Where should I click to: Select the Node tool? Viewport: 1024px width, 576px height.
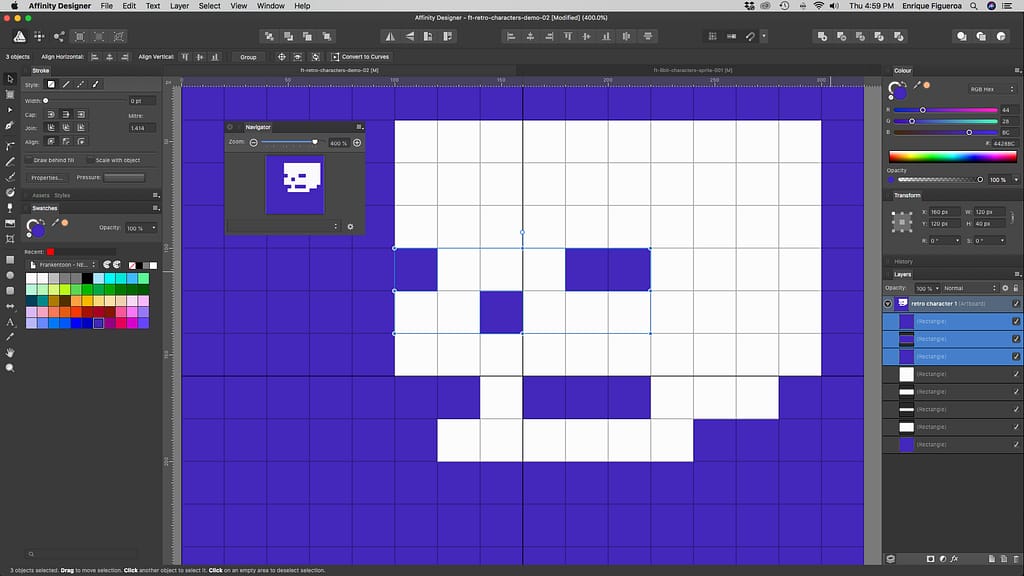point(10,110)
